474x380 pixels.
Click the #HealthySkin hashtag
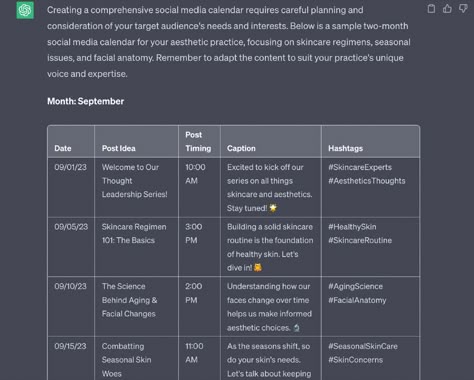click(352, 227)
